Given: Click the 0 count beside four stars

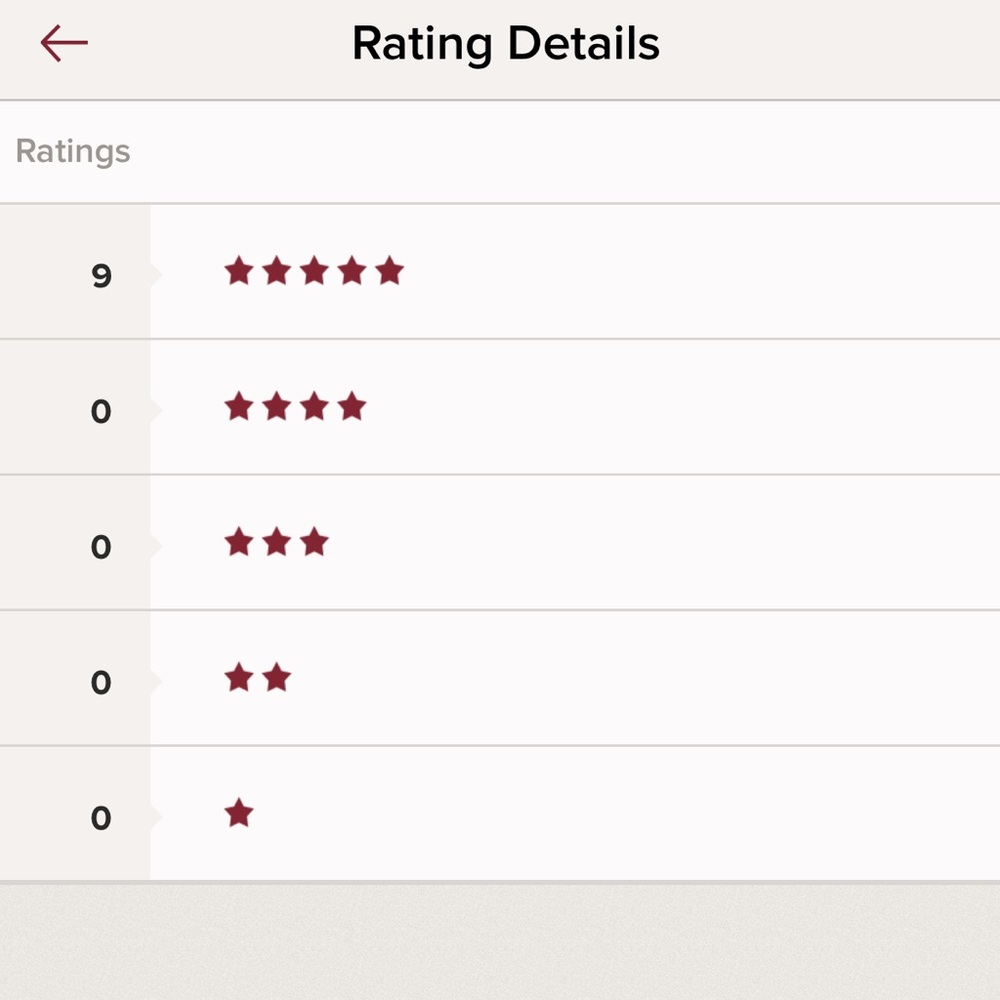Looking at the screenshot, I should 101,411.
